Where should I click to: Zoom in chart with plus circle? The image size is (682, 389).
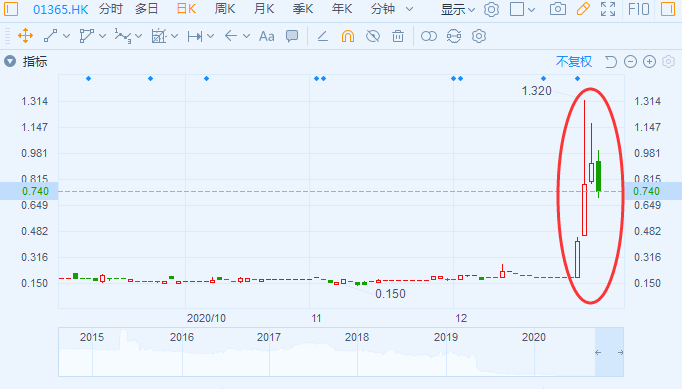tap(649, 62)
